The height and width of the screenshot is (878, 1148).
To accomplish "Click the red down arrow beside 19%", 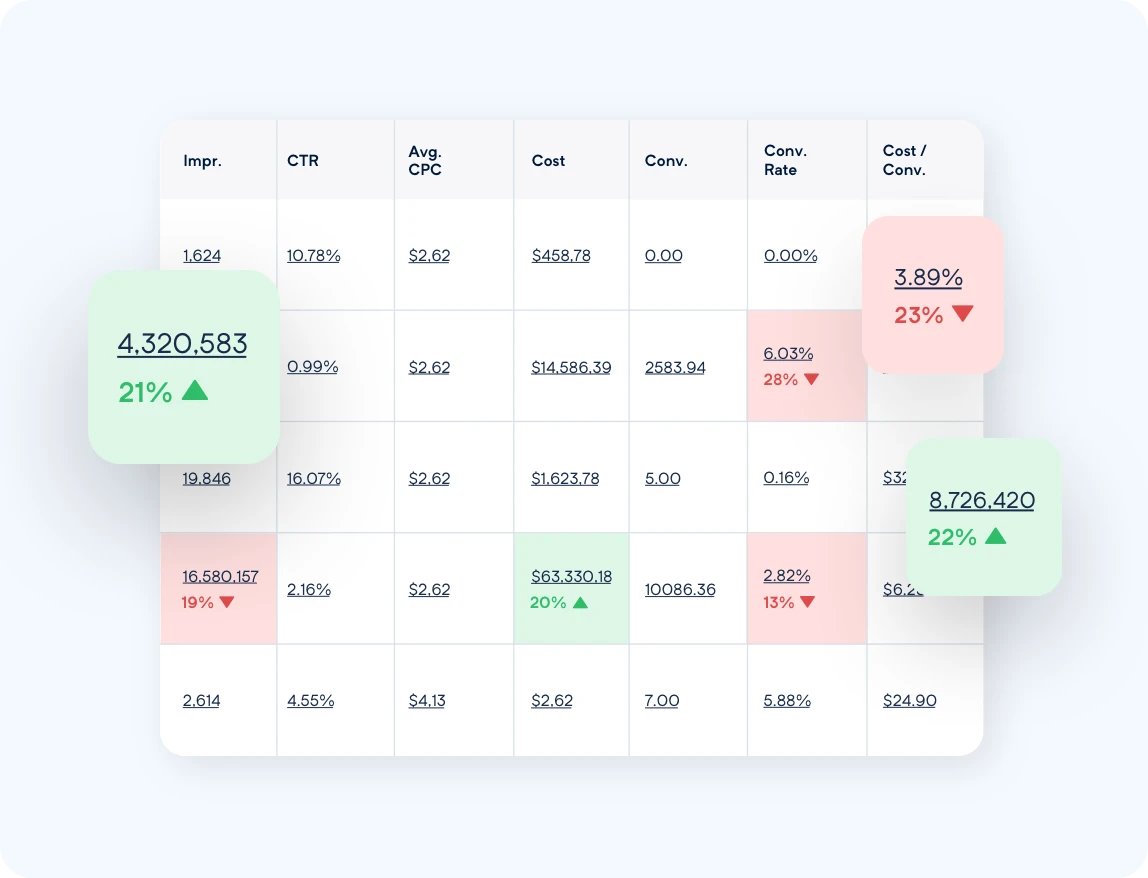I will [x=226, y=602].
